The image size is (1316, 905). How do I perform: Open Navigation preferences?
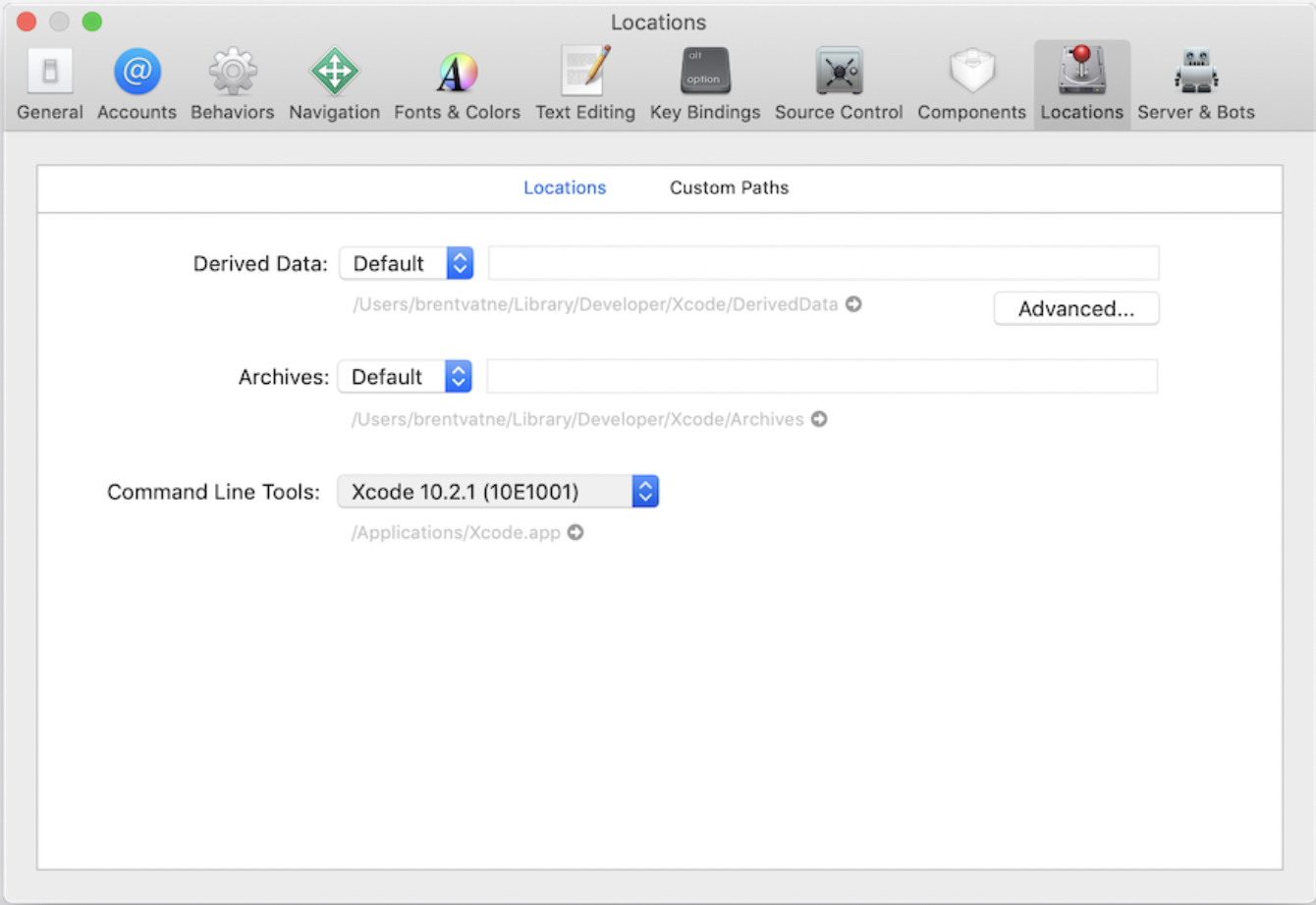tap(334, 84)
